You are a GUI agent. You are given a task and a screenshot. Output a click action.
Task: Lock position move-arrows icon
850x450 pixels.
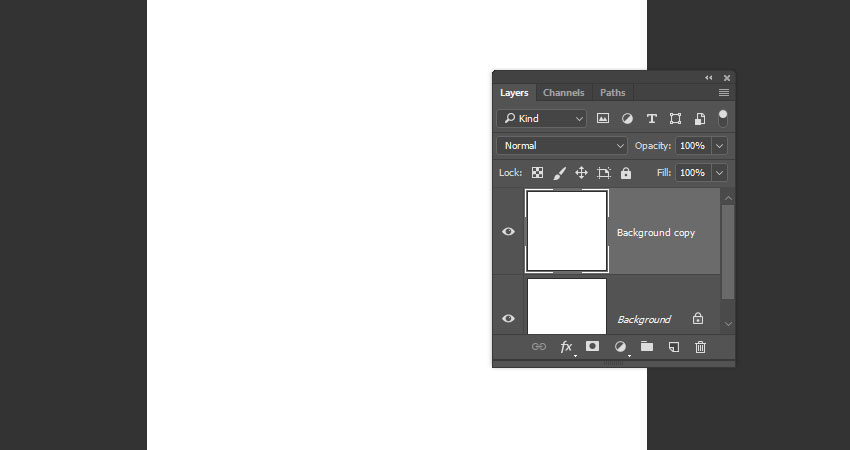coord(581,173)
